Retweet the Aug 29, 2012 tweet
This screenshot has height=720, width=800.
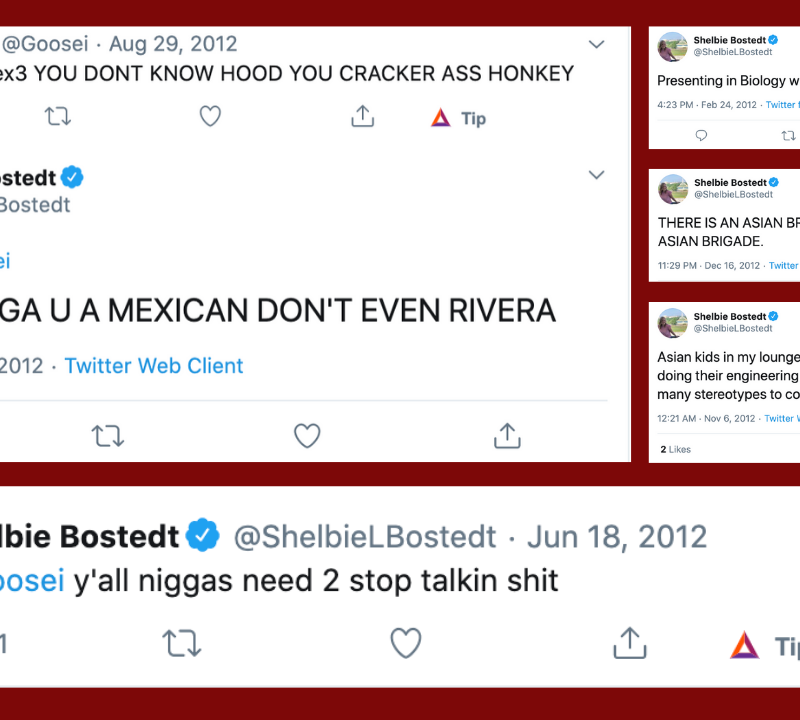coord(58,117)
